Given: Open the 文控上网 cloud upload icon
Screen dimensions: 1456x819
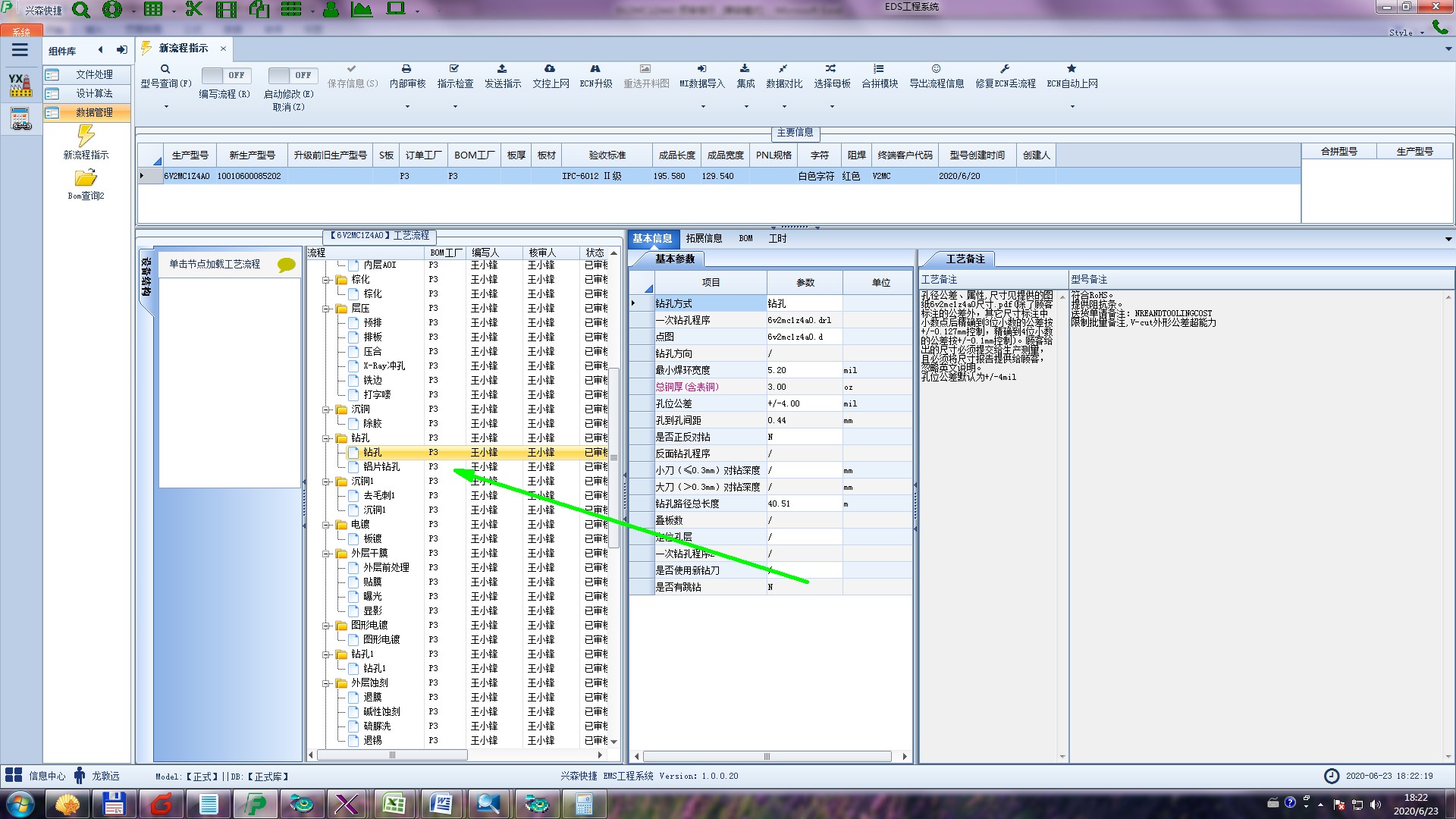Looking at the screenshot, I should pyautogui.click(x=550, y=69).
